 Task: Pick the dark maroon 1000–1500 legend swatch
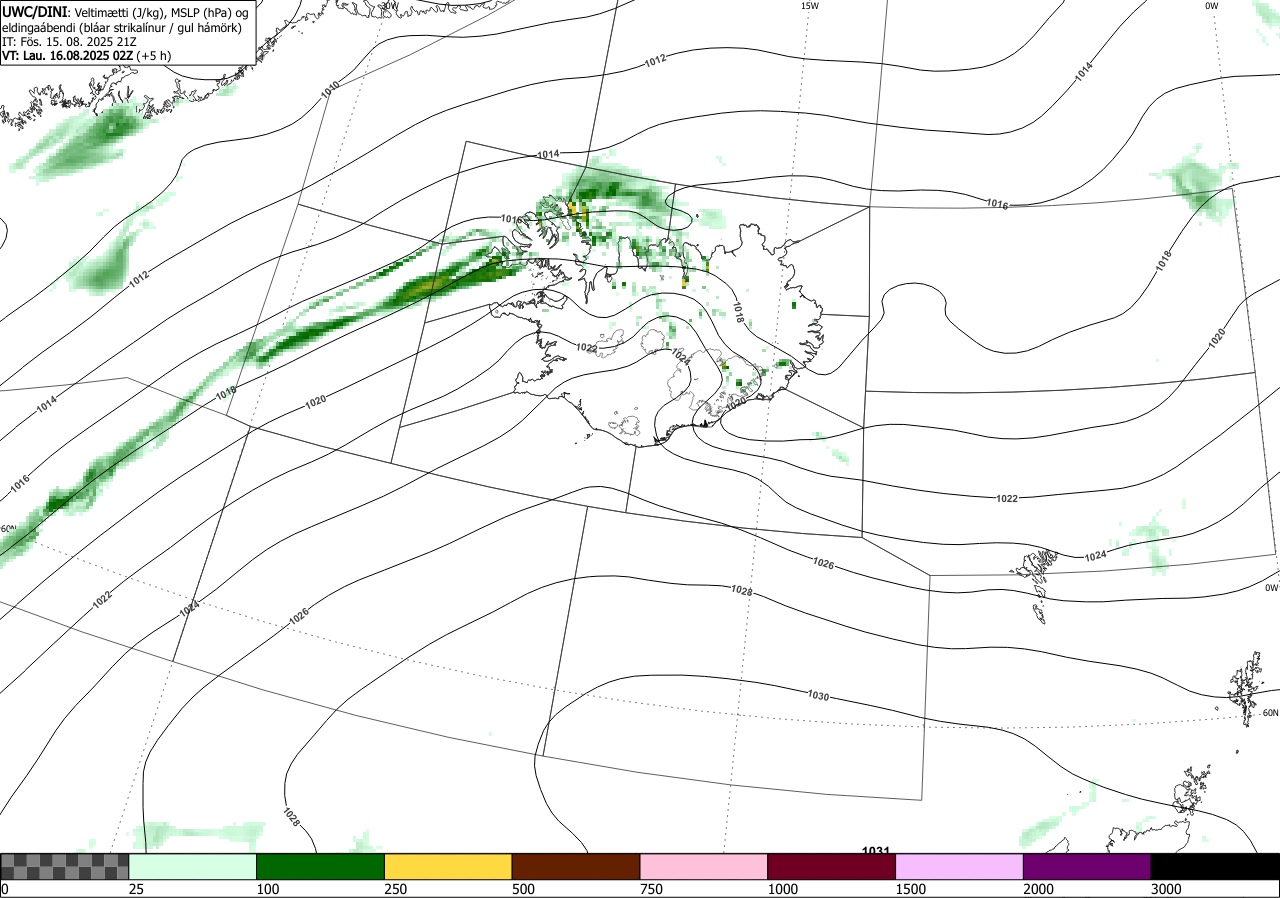(x=832, y=866)
